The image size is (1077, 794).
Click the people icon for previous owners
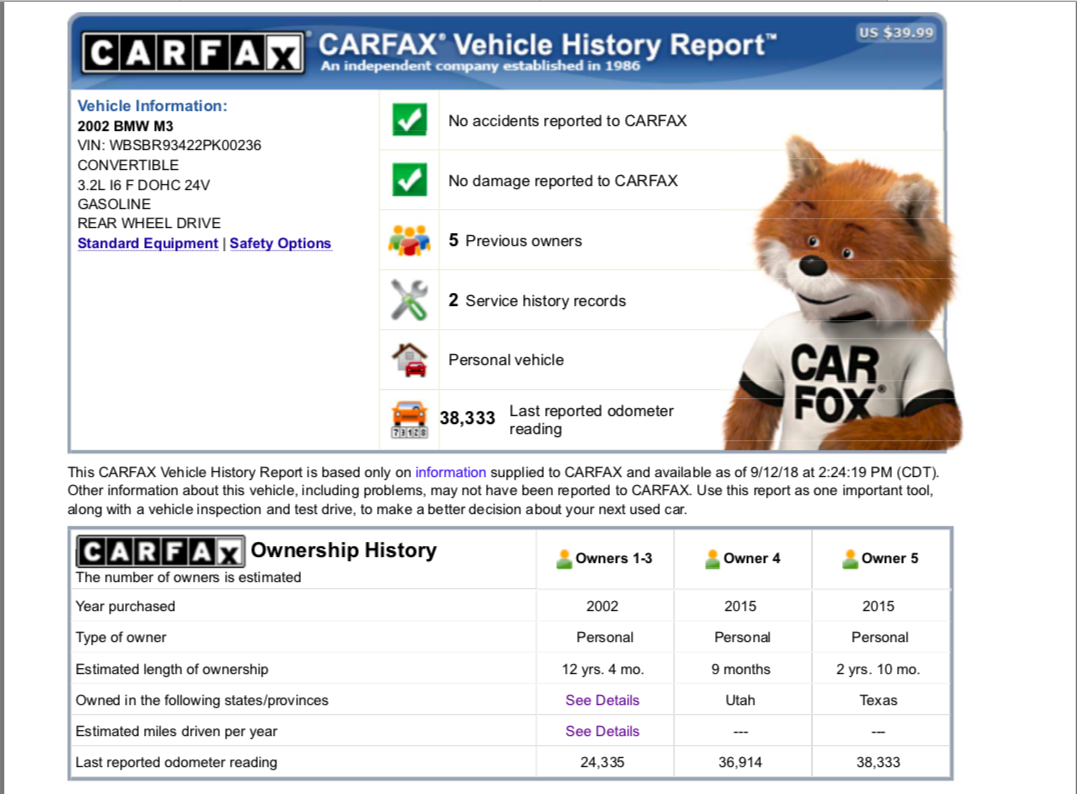tap(409, 240)
